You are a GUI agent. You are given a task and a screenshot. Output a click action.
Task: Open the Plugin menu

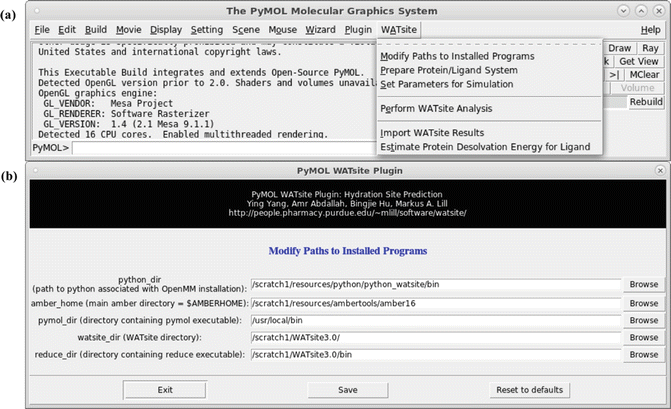[357, 30]
